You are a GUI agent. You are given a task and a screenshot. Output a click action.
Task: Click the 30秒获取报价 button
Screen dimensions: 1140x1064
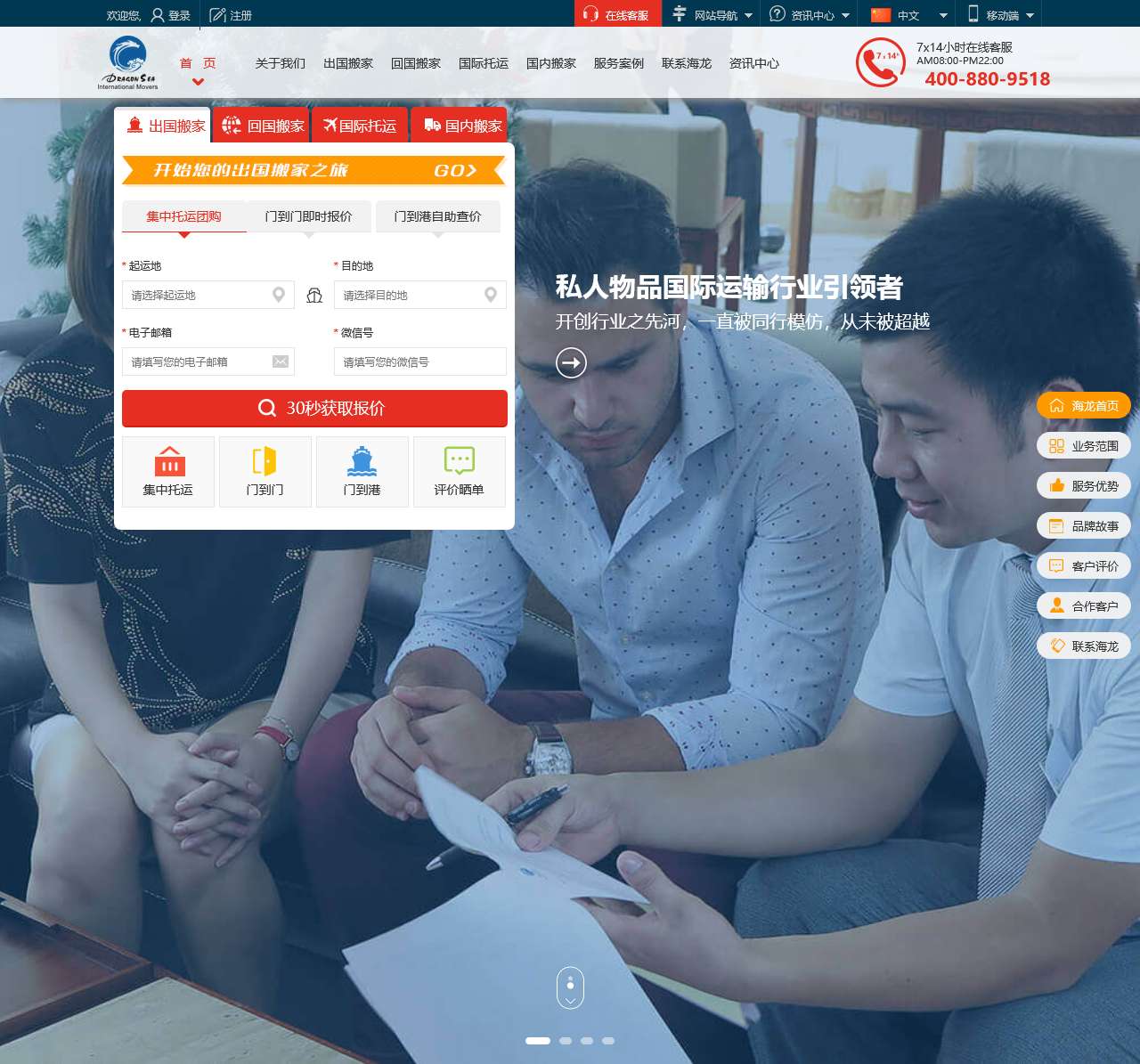[x=314, y=409]
